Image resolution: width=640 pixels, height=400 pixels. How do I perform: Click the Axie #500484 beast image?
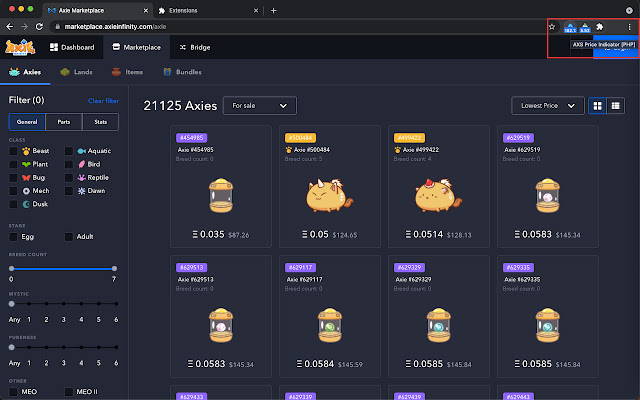[329, 195]
